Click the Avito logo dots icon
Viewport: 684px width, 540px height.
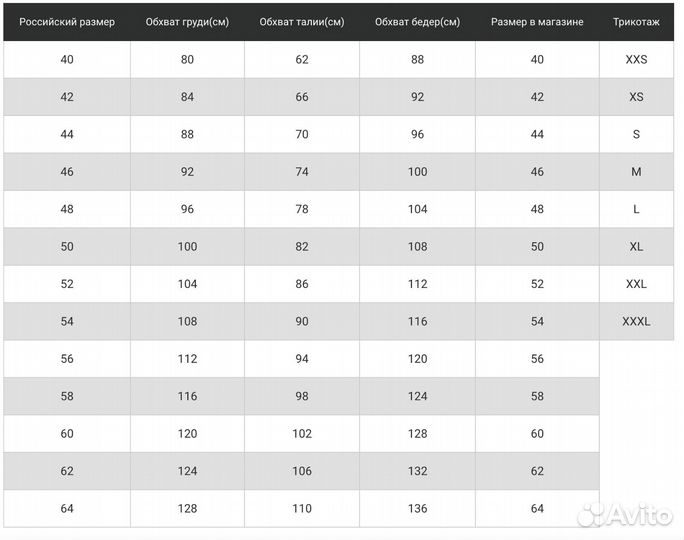click(592, 514)
